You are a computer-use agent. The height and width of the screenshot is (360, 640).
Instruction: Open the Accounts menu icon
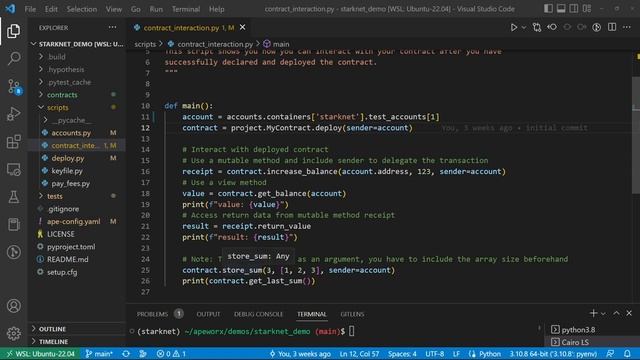[13, 306]
